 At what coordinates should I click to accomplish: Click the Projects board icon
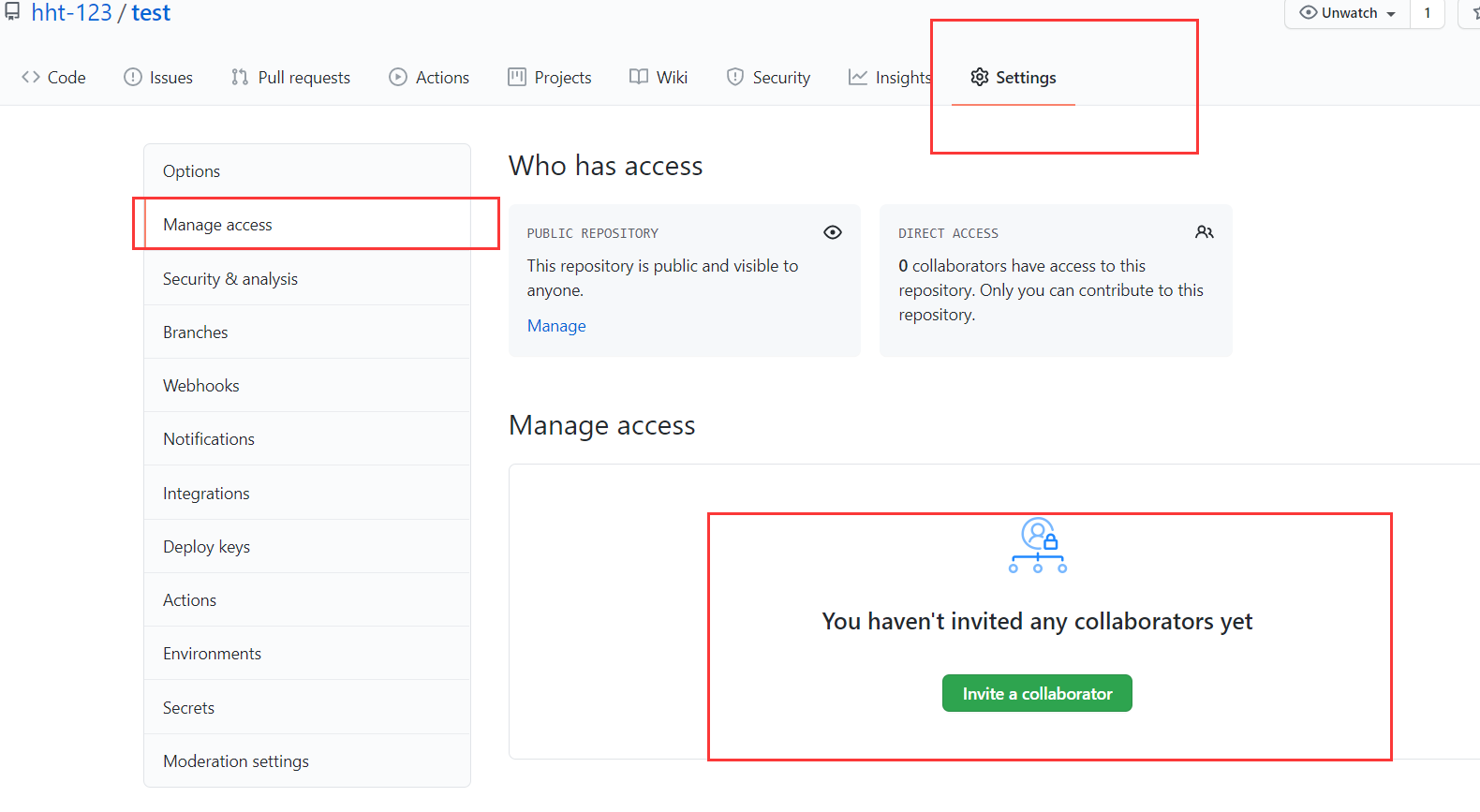(x=517, y=77)
